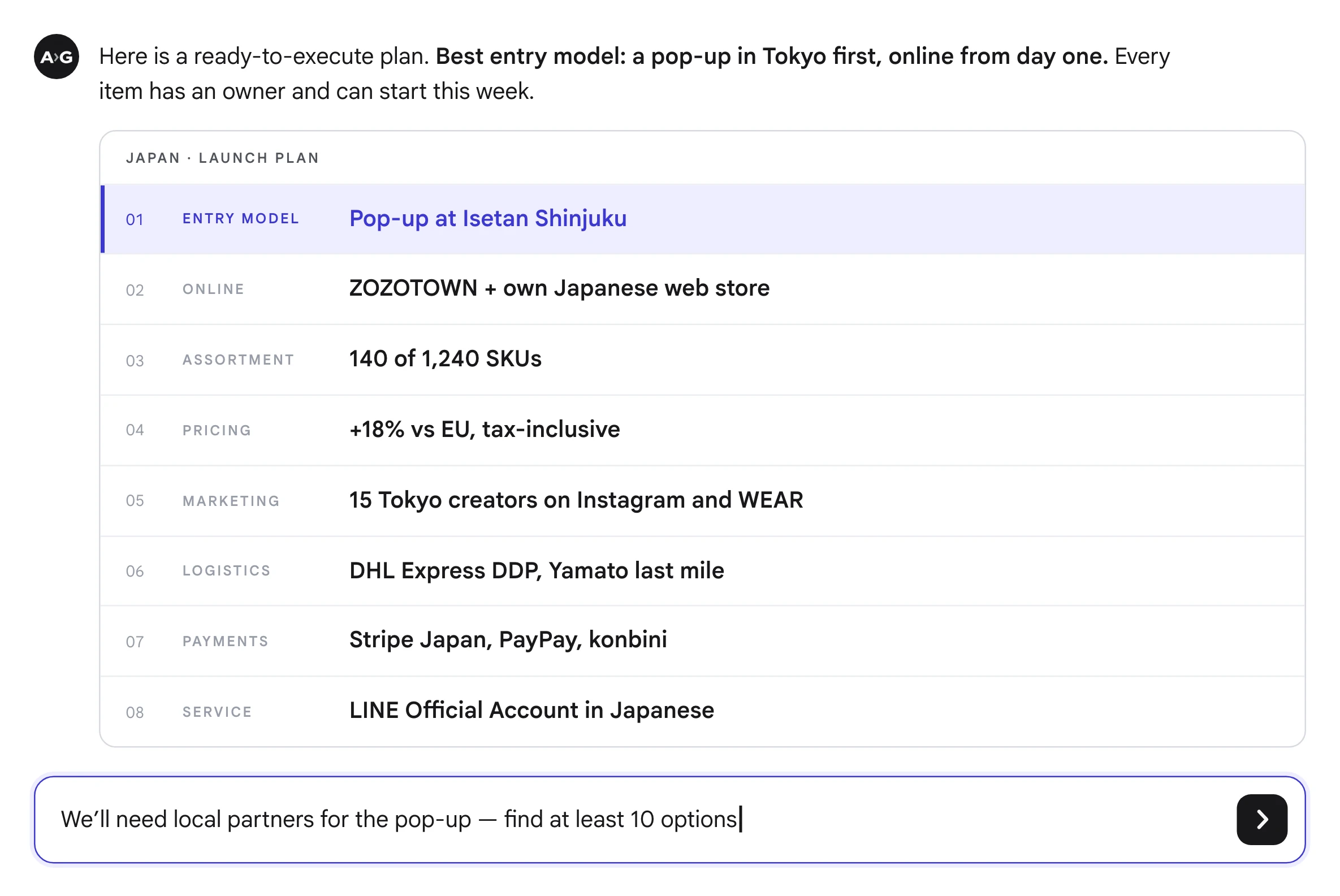Image resolution: width=1340 pixels, height=896 pixels.
Task: Click row number 02
Action: coord(135,291)
